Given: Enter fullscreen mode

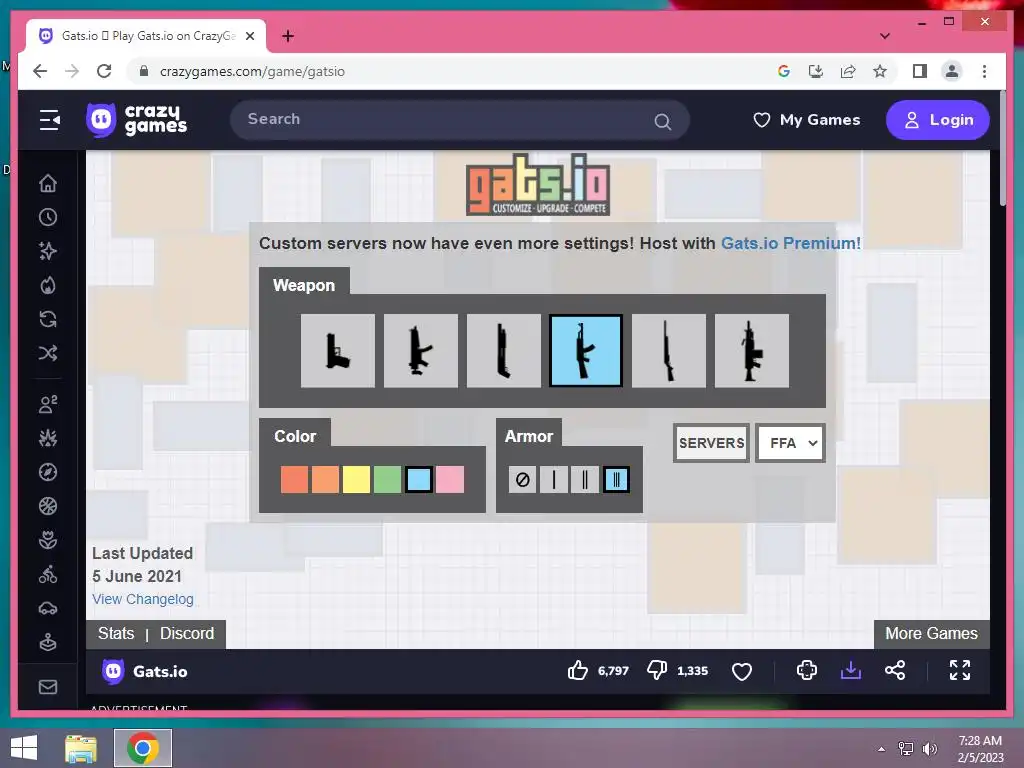Looking at the screenshot, I should (959, 670).
